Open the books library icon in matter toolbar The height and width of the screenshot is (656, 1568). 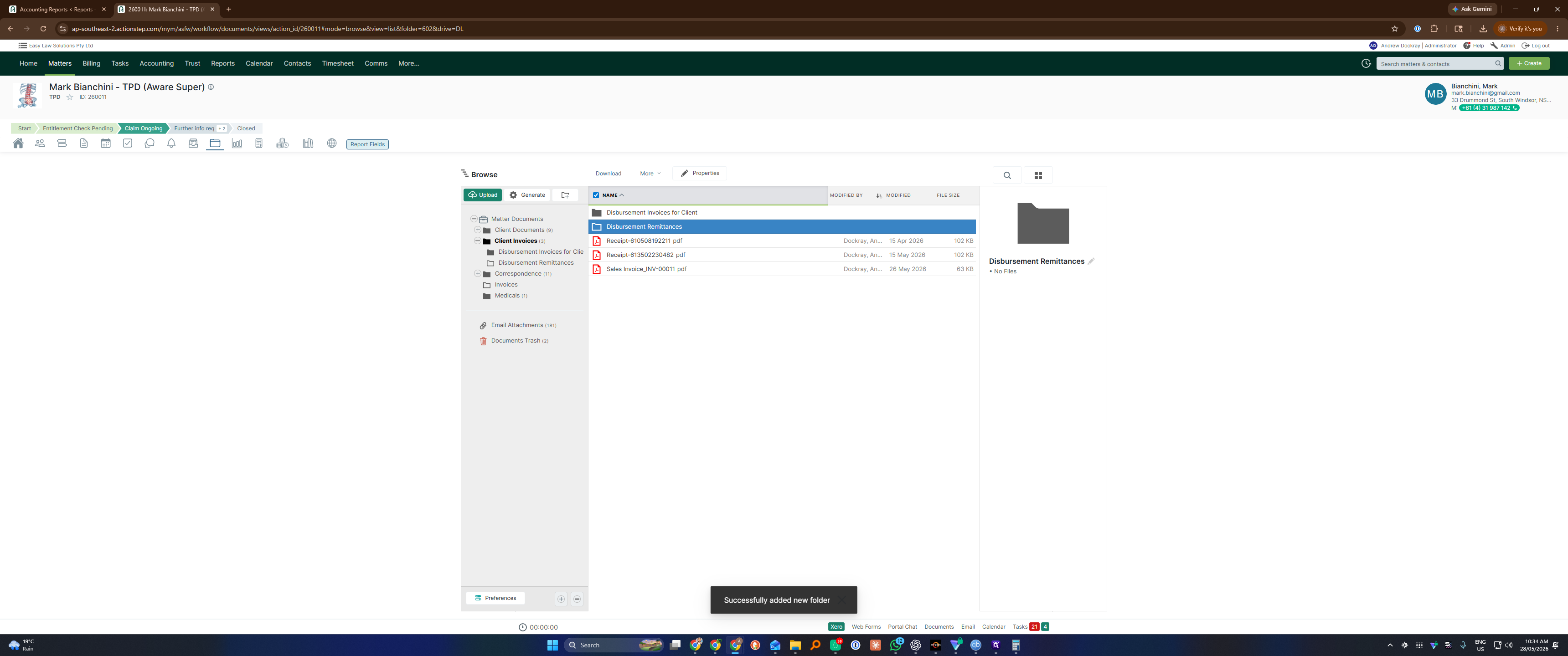point(308,143)
